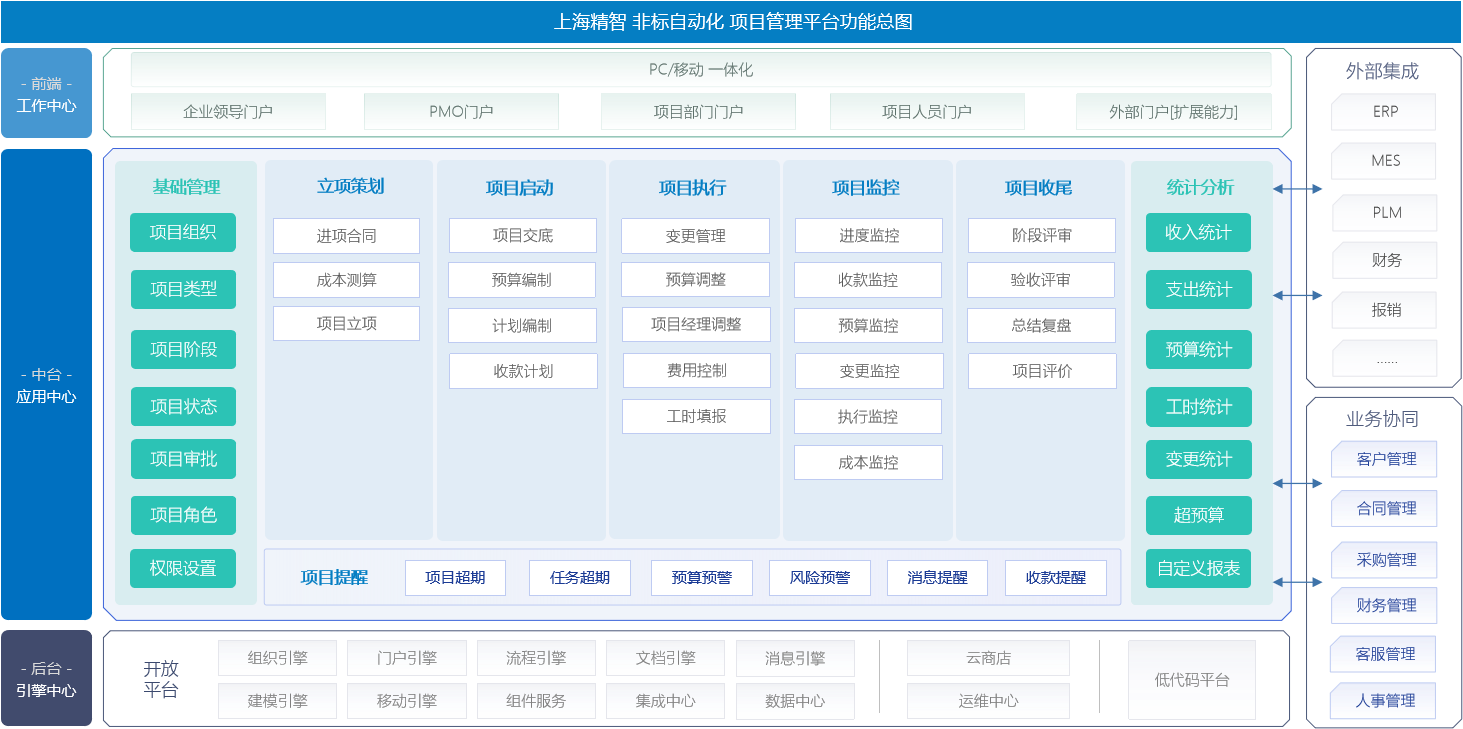Click the 总结复盘 box
The image size is (1463, 729).
coord(1041,326)
